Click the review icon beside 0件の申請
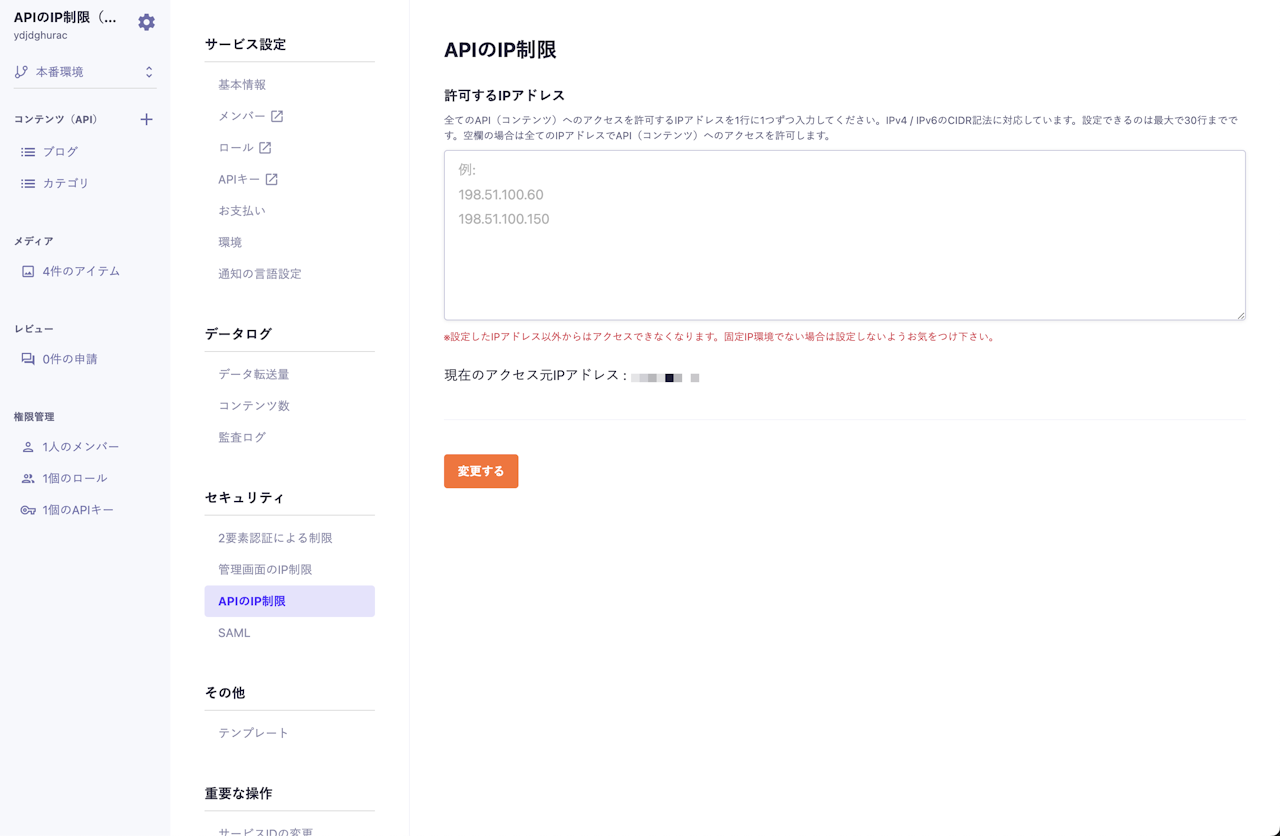Screen dimensions: 1280x836 [x=28, y=359]
